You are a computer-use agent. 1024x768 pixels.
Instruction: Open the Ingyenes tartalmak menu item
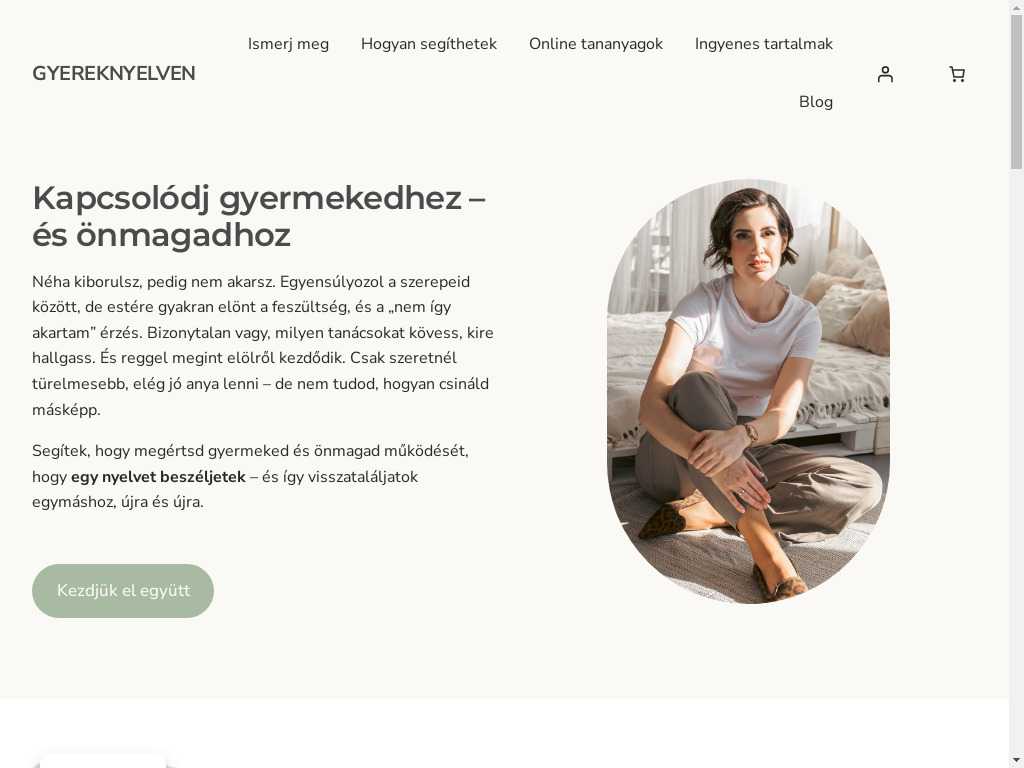point(763,44)
